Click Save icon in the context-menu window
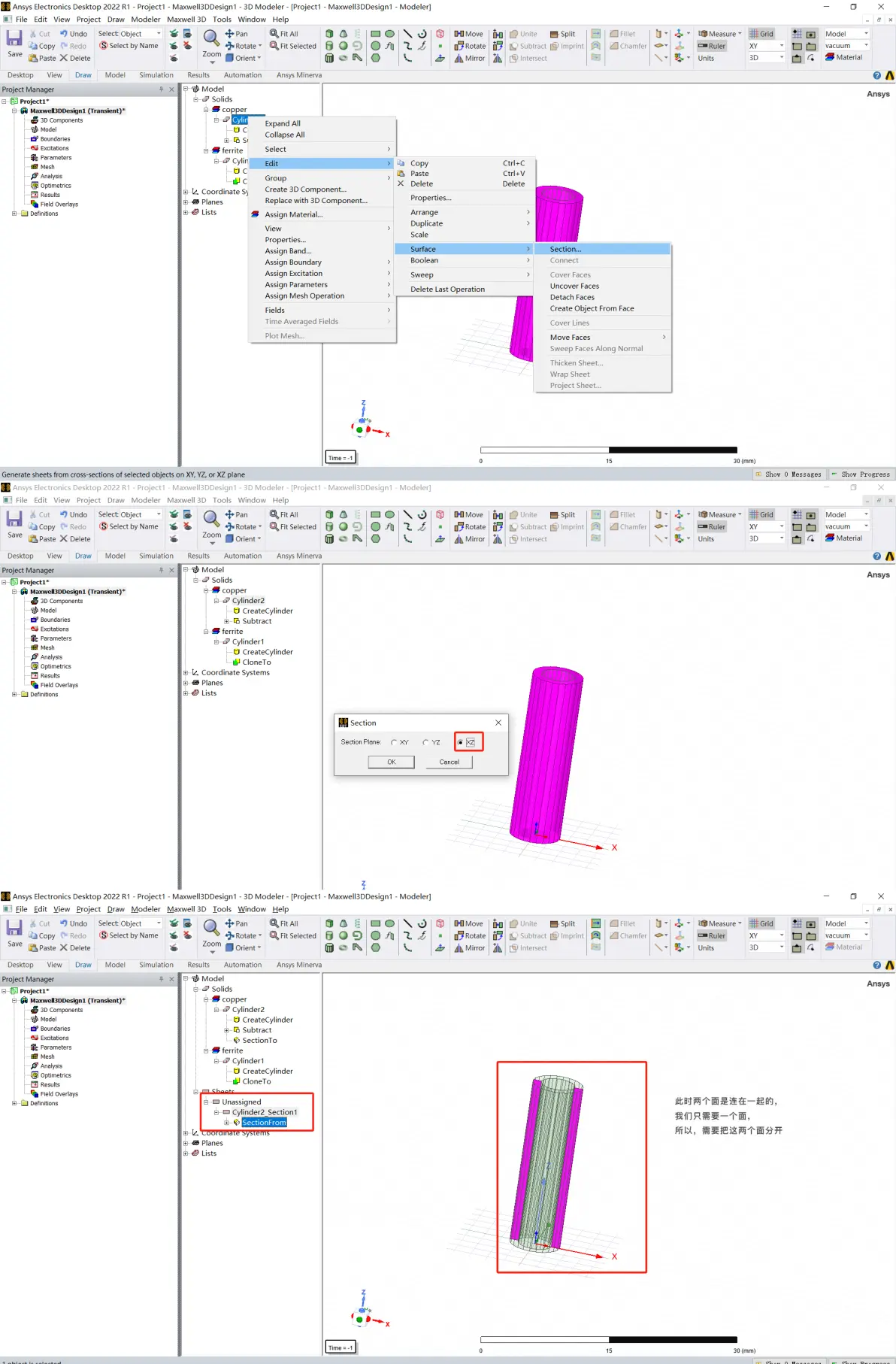Image resolution: width=896 pixels, height=1364 pixels. [14, 43]
